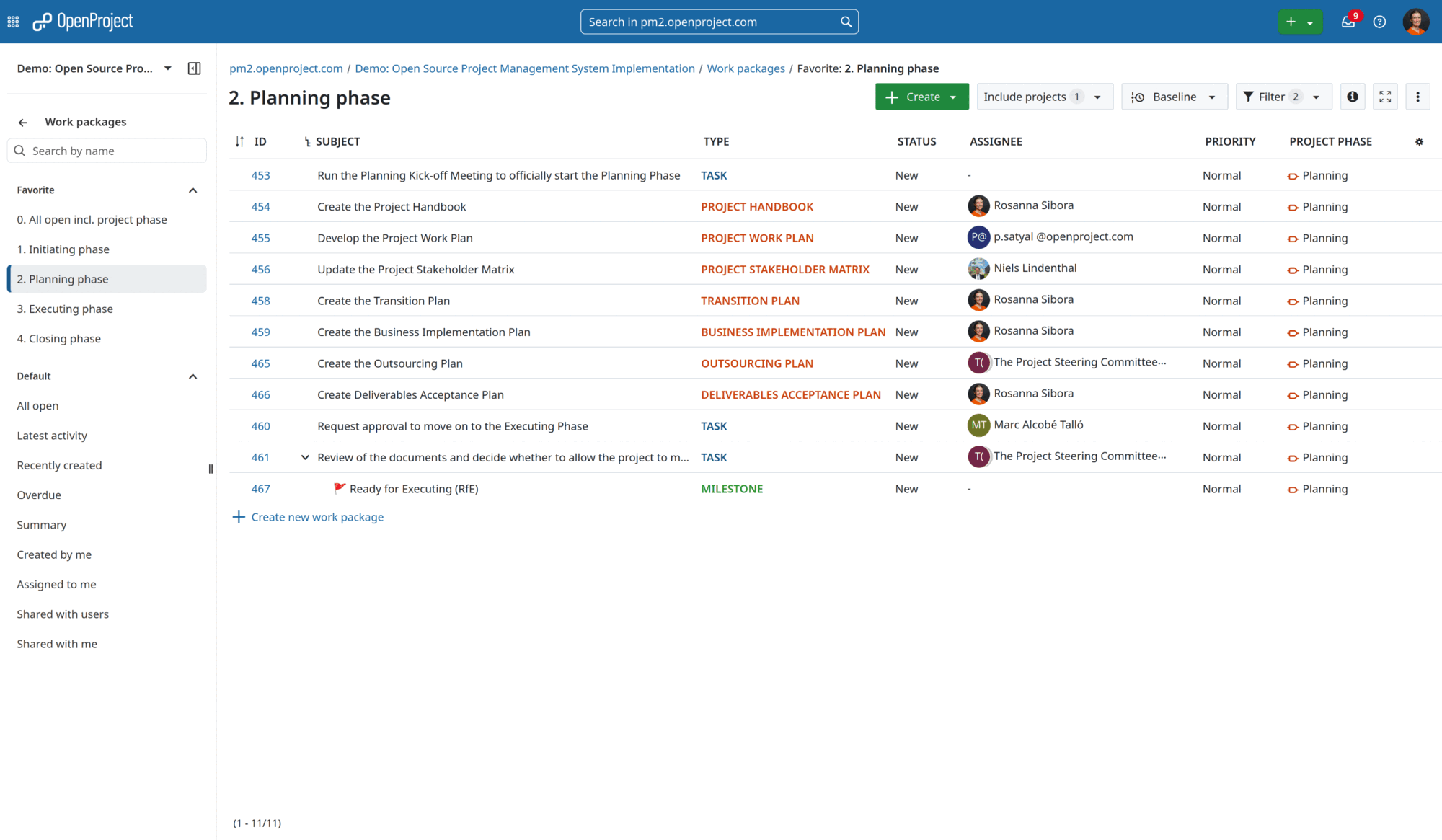Select the '3. Executing phase' view
1442x840 pixels.
click(x=65, y=309)
